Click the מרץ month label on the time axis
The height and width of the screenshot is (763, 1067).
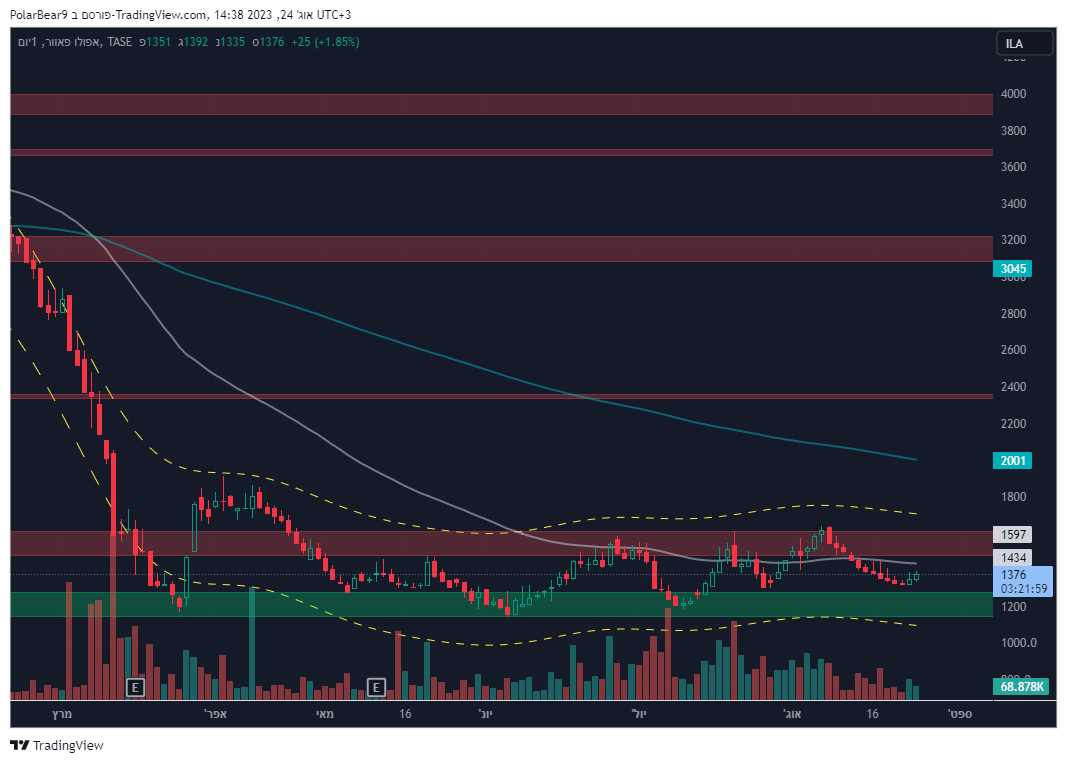click(62, 714)
